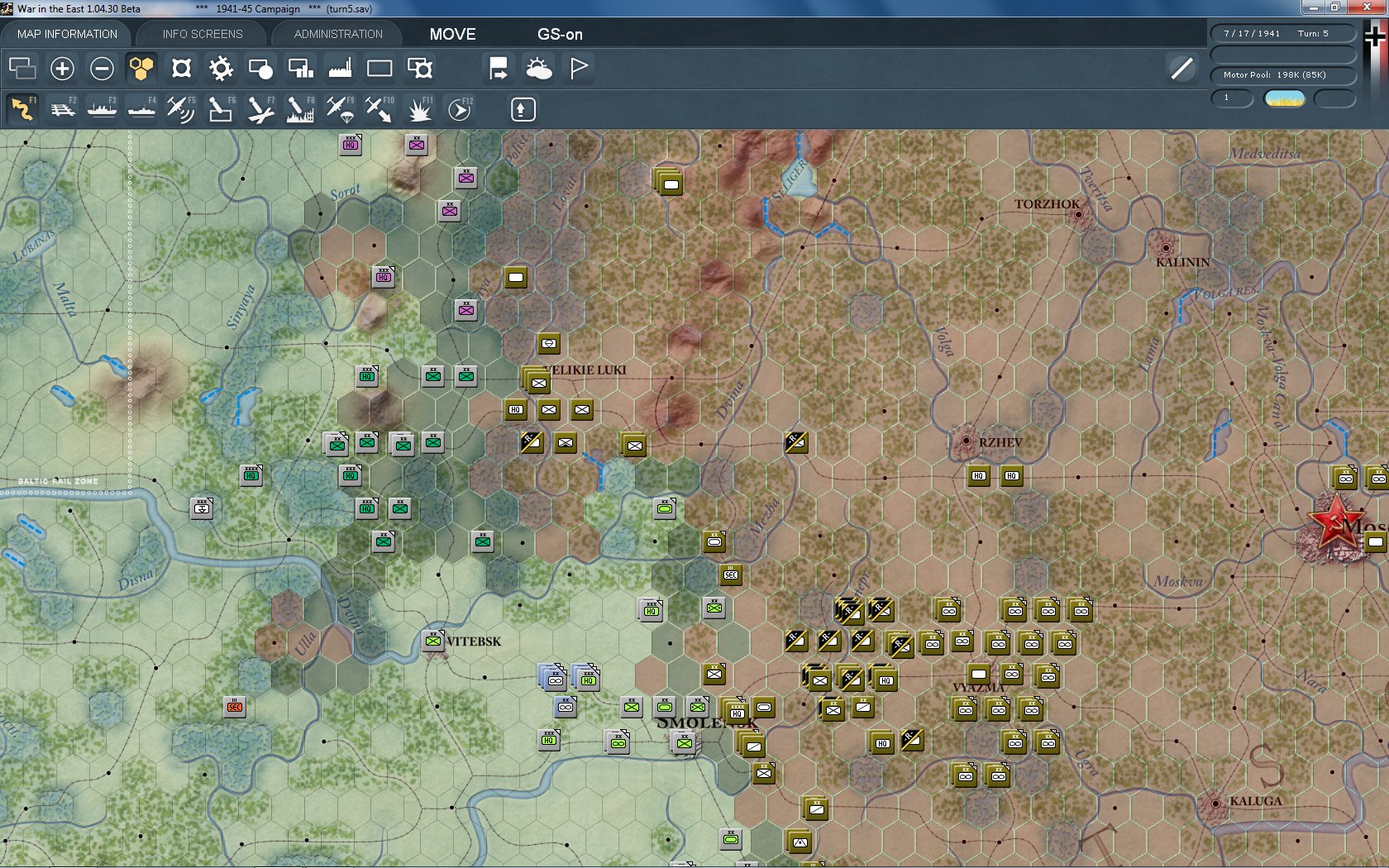Image resolution: width=1389 pixels, height=868 pixels.
Task: Click the KALUGA city label
Action: click(x=1255, y=801)
